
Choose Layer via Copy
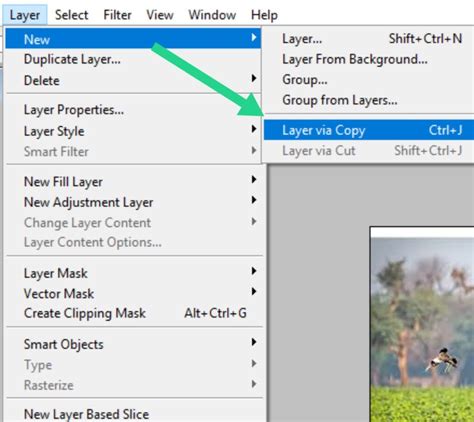tap(369, 130)
